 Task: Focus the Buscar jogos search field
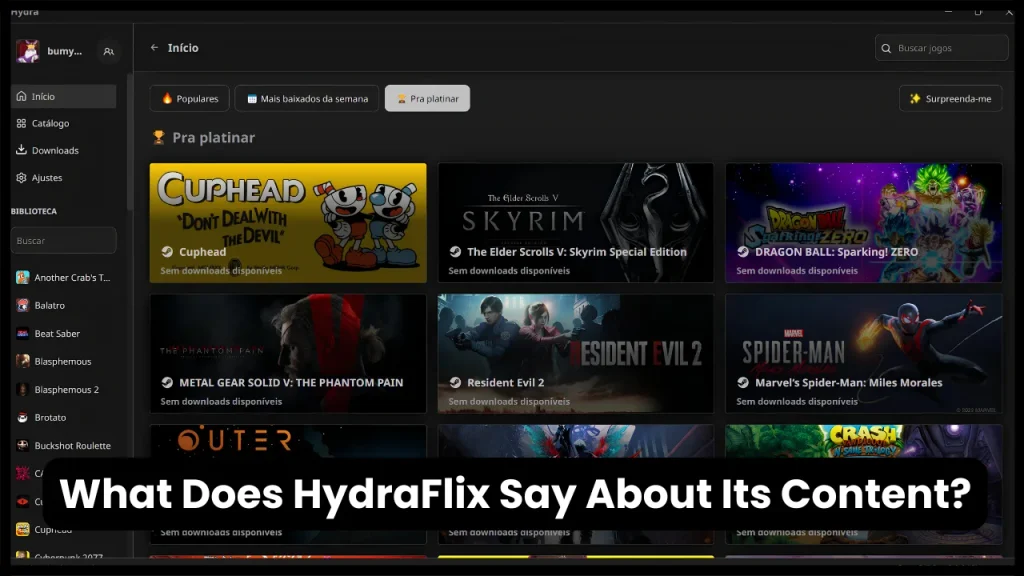(941, 48)
